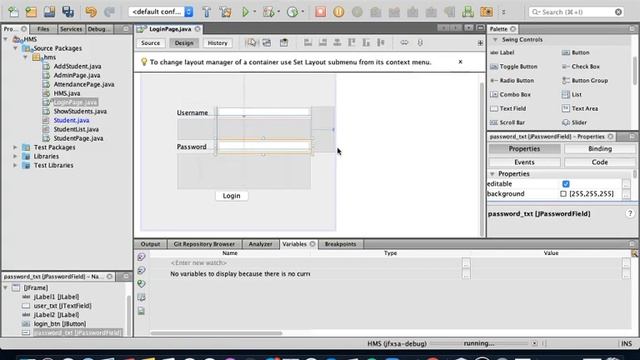Expand the Test Packages node
Image resolution: width=640 pixels, height=360 pixels.
pyautogui.click(x=15, y=147)
